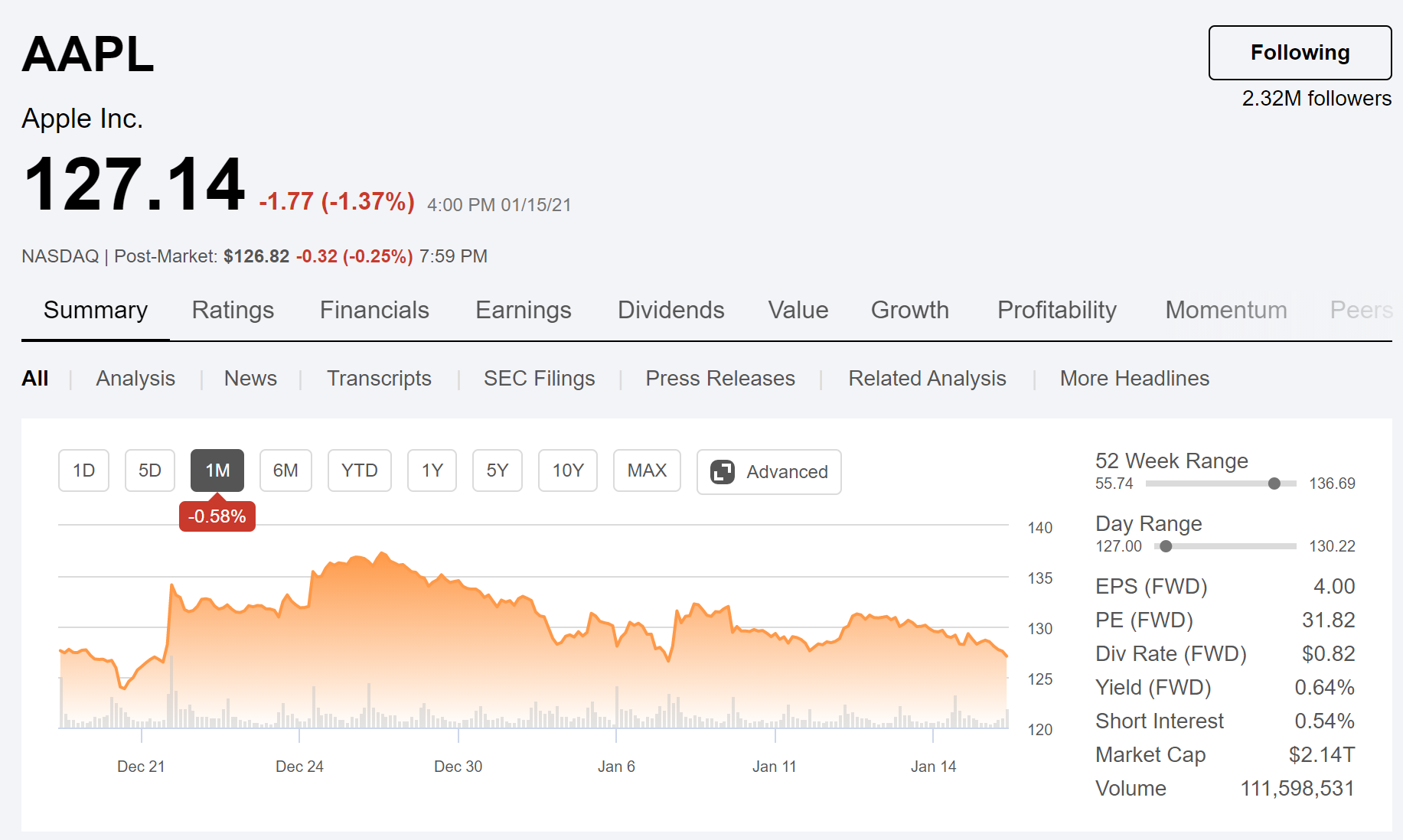Viewport: 1403px width, 840px height.
Task: Open the Dividends tab
Action: (x=671, y=310)
